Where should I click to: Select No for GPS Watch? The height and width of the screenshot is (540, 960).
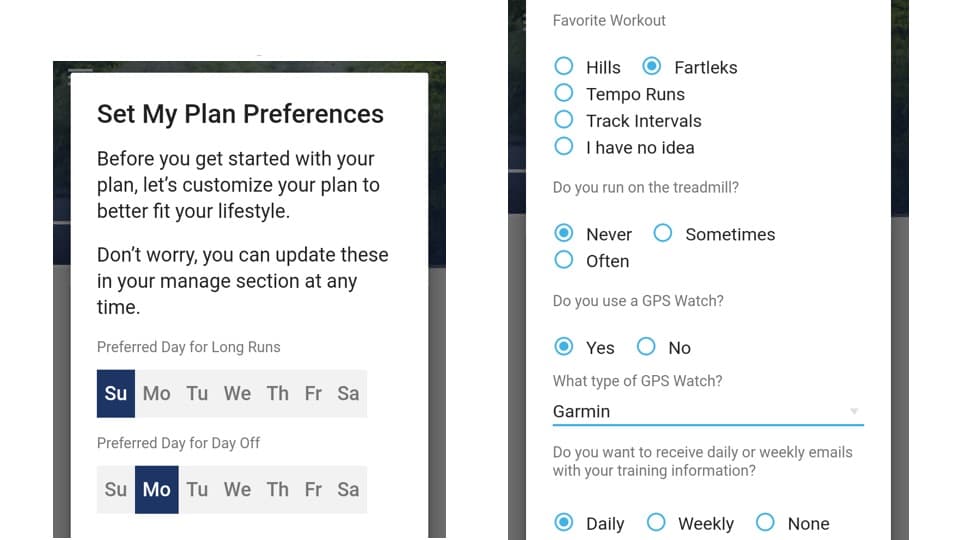(646, 347)
